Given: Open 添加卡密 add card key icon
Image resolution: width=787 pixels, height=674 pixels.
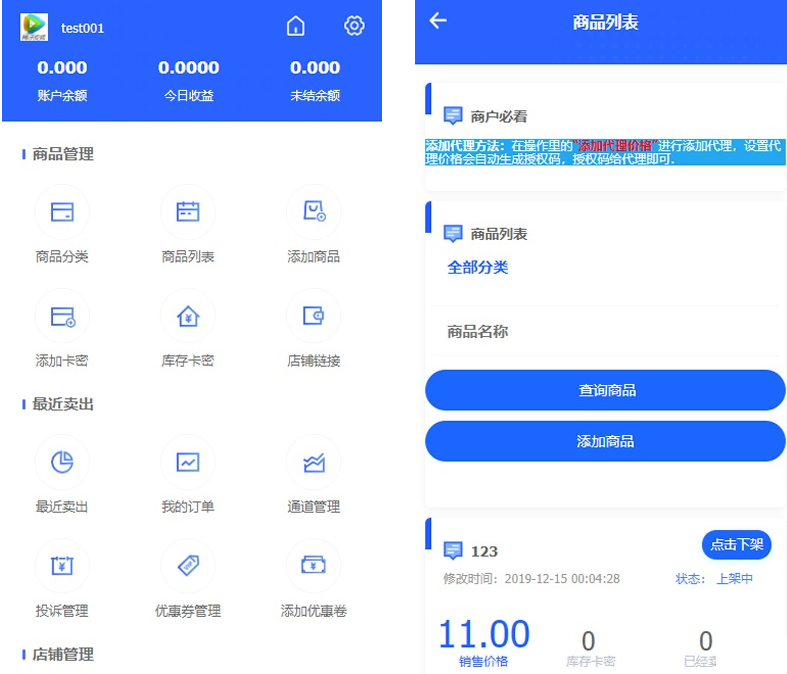Looking at the screenshot, I should point(62,316).
